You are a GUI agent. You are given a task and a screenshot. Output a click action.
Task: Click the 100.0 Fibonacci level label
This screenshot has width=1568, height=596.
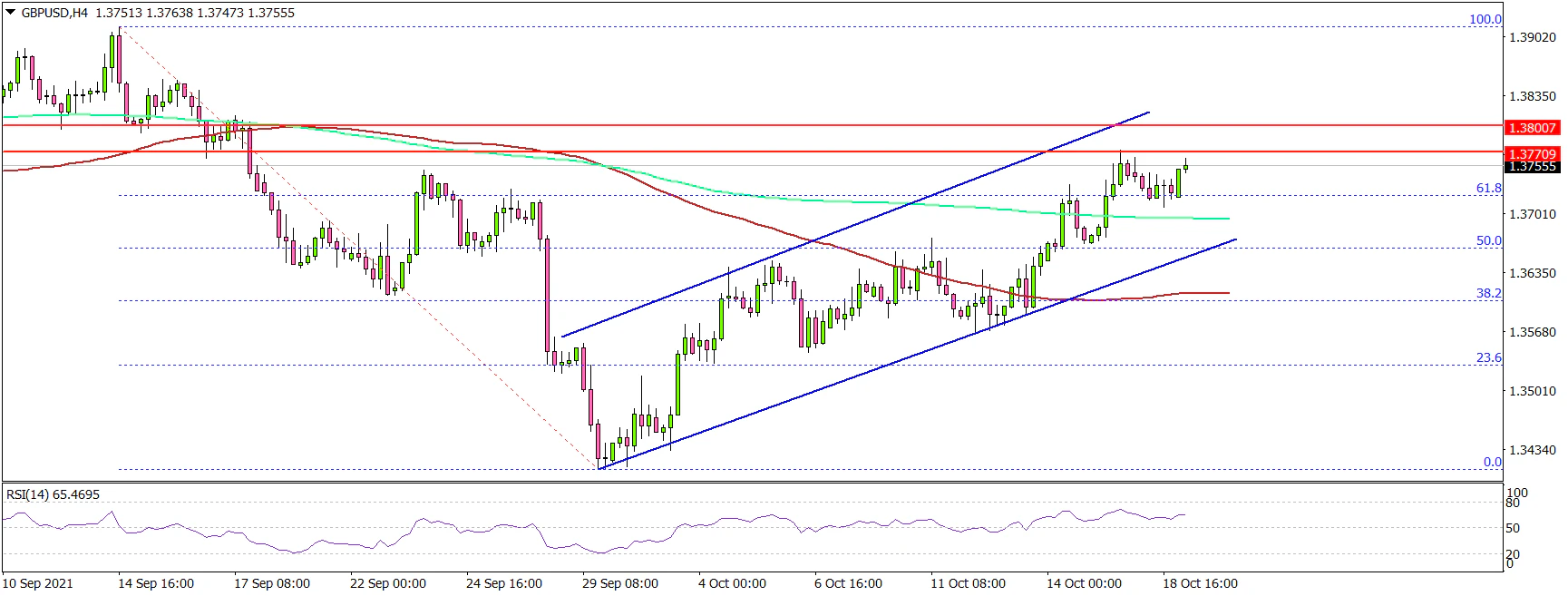point(1485,19)
